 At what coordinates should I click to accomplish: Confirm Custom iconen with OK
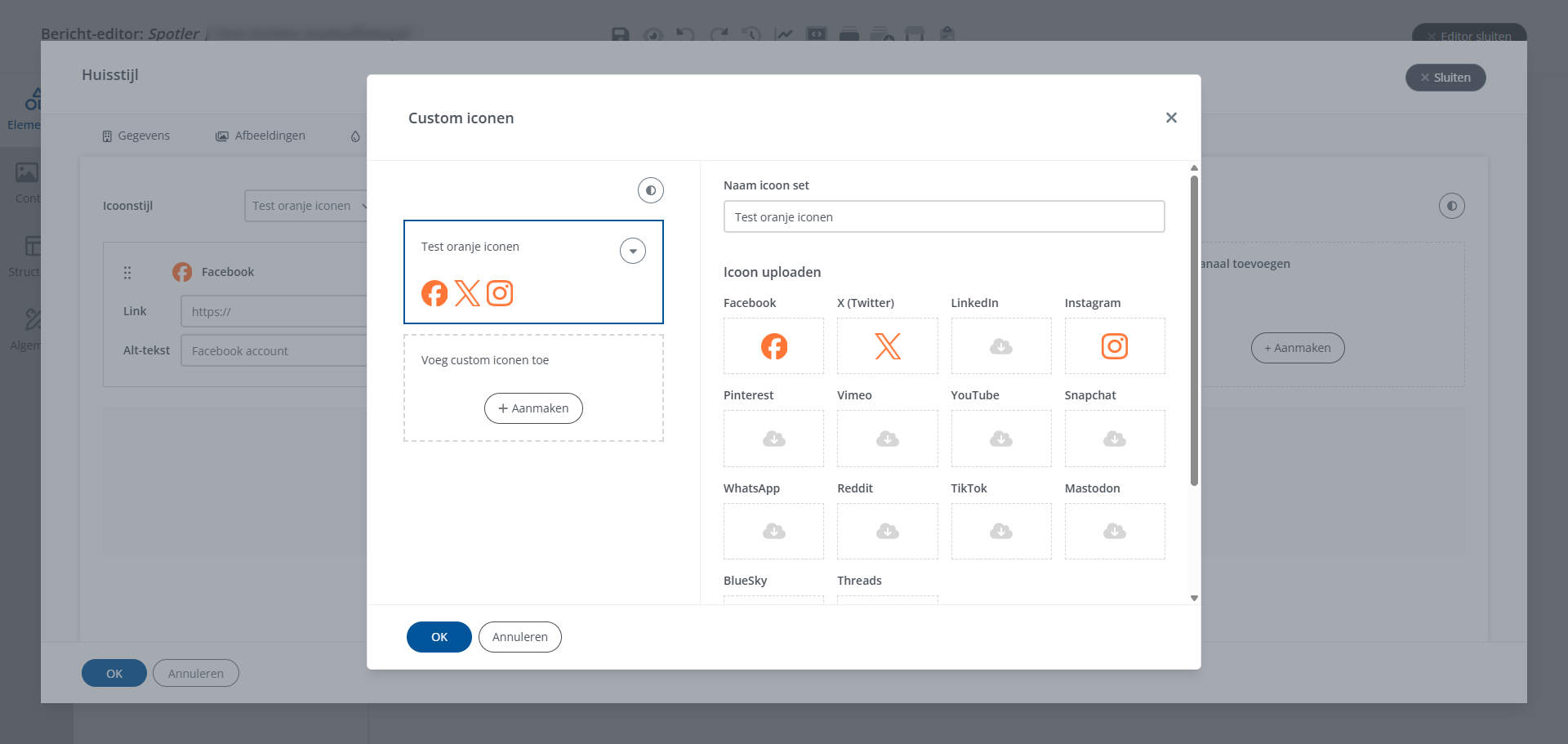pos(439,637)
